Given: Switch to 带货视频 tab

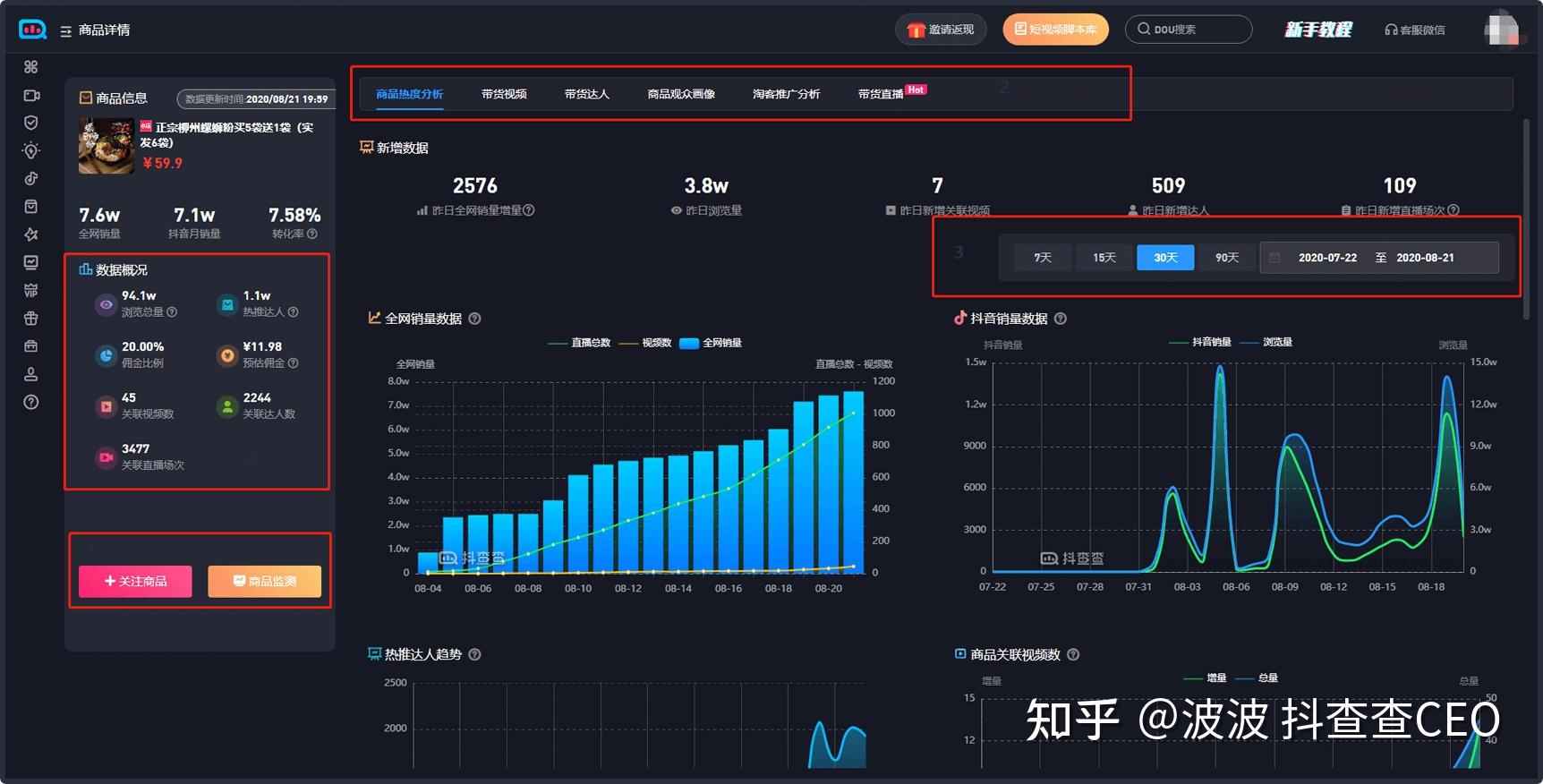Looking at the screenshot, I should 504,94.
